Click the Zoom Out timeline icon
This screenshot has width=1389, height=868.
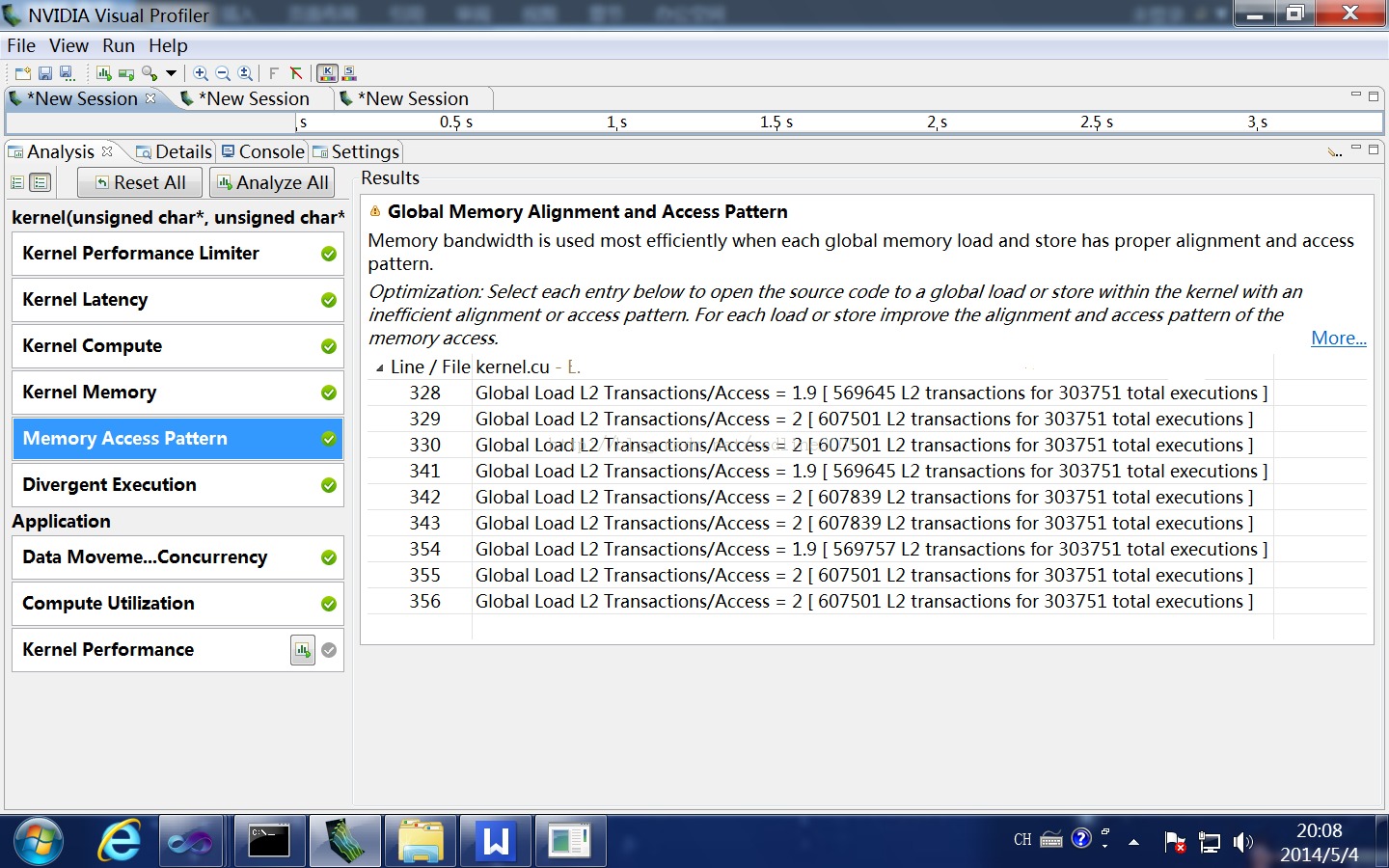[223, 73]
